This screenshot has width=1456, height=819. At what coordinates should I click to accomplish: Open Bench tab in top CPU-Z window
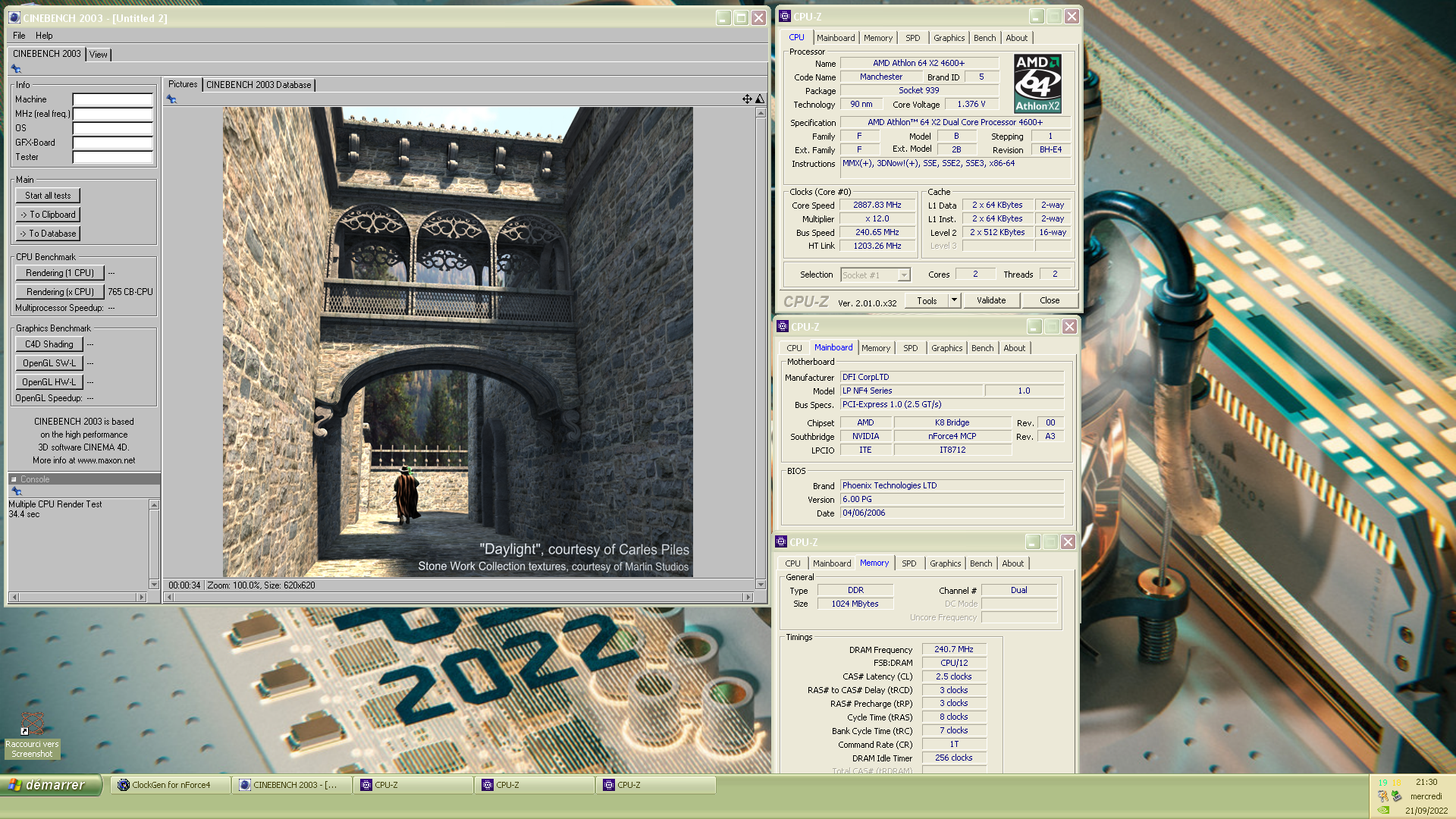click(x=985, y=38)
